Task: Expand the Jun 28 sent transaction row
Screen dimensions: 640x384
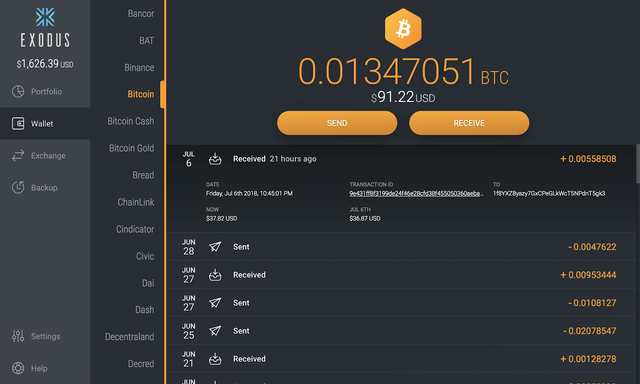Action: coord(401,246)
